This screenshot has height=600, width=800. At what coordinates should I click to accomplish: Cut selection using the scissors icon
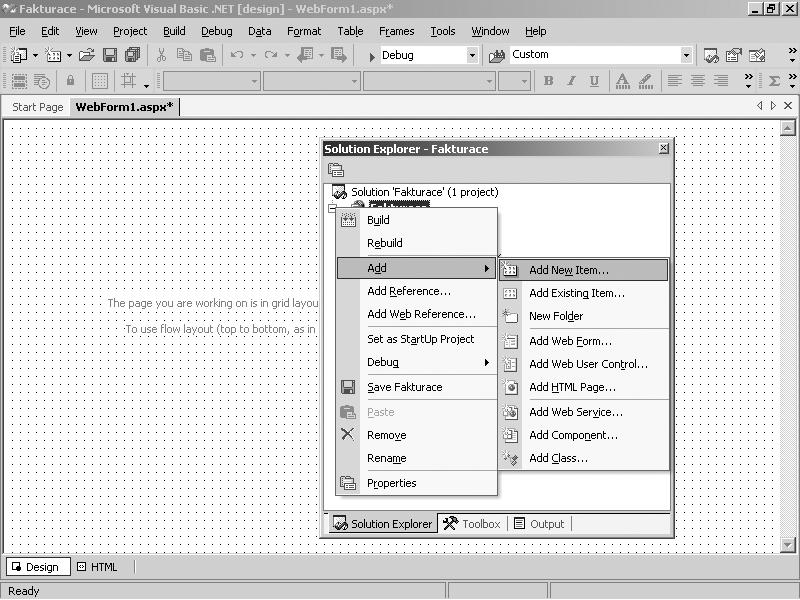click(162, 55)
